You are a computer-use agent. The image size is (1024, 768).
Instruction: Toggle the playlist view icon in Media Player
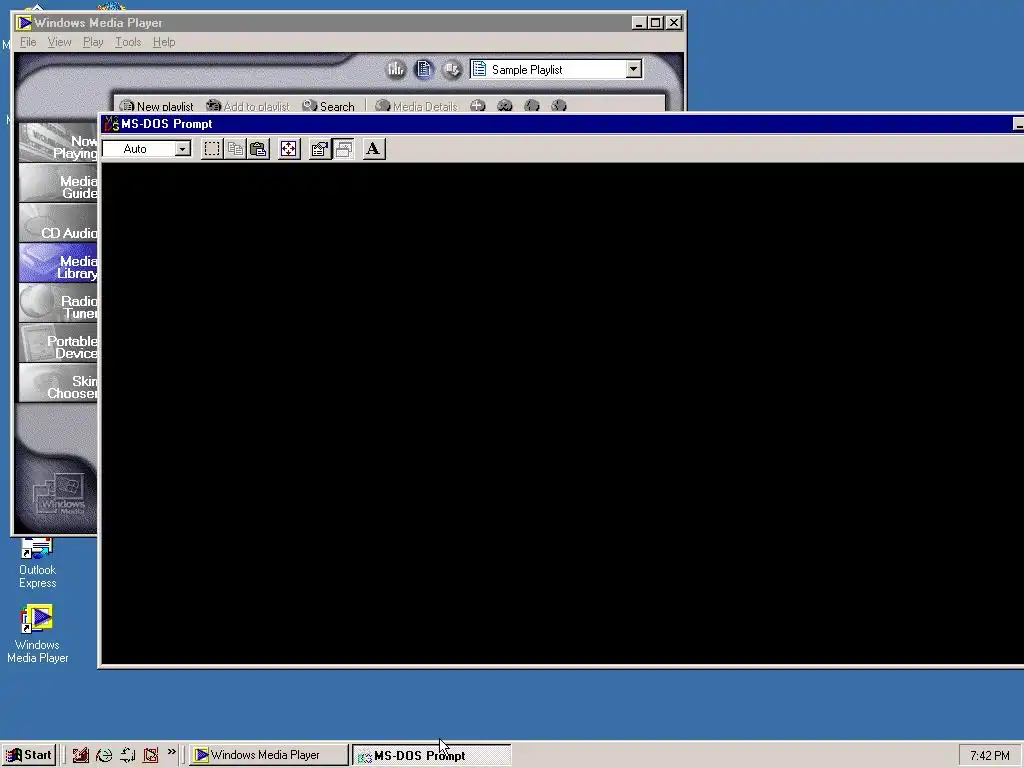click(x=424, y=69)
